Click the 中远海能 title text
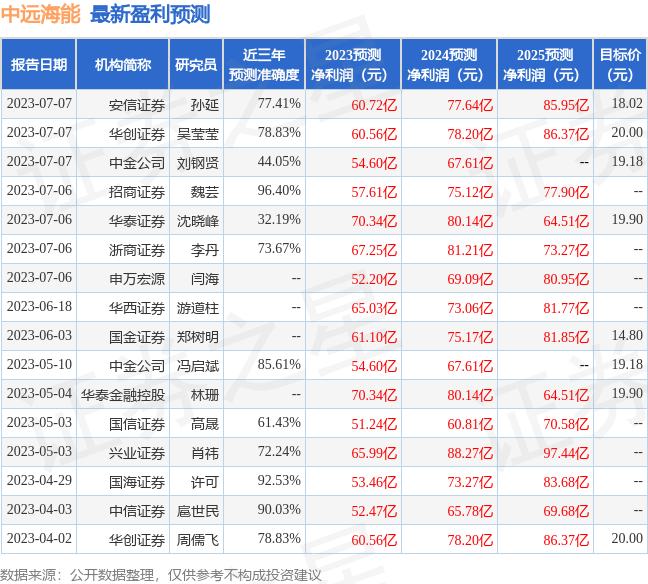The height and width of the screenshot is (584, 648). pyautogui.click(x=40, y=14)
